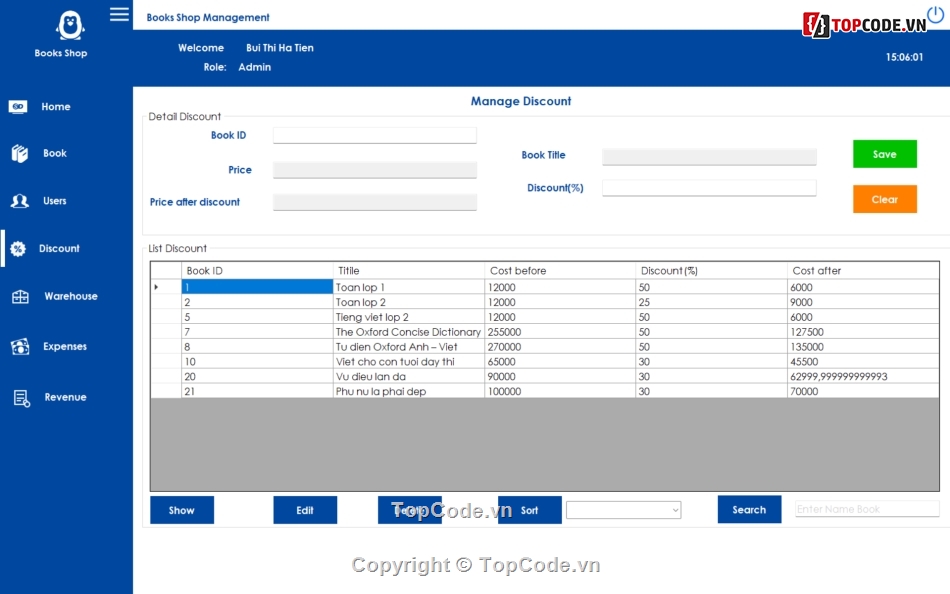
Task: Click the Revenue sidebar icon
Action: (21, 398)
